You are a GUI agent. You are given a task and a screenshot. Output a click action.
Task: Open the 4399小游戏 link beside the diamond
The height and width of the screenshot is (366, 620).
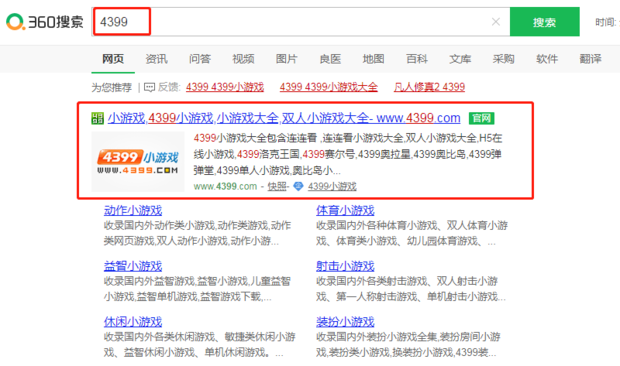(332, 186)
